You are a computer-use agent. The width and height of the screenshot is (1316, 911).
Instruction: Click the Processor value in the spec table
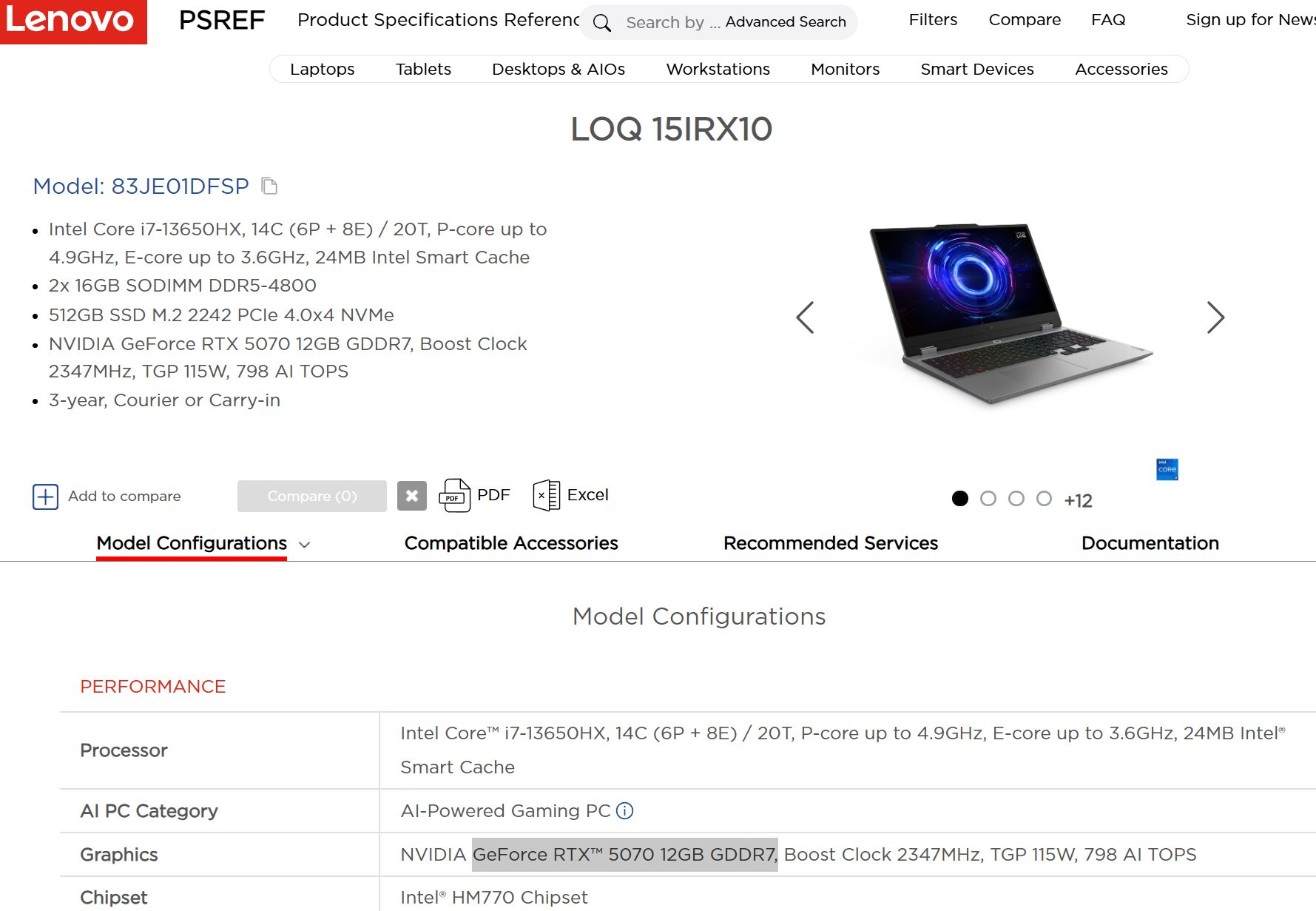point(843,750)
